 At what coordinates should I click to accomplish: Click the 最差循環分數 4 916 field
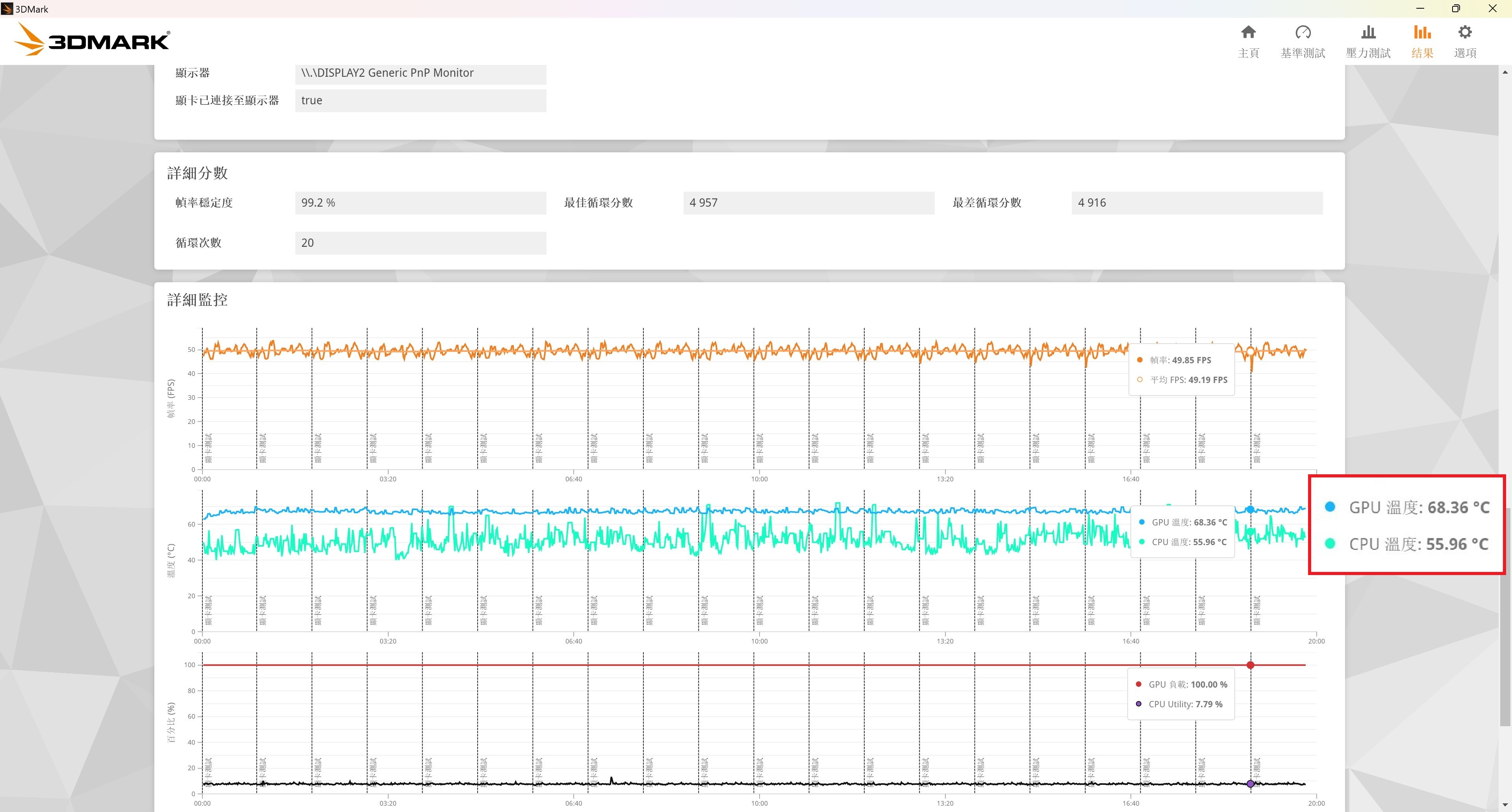pos(1197,203)
